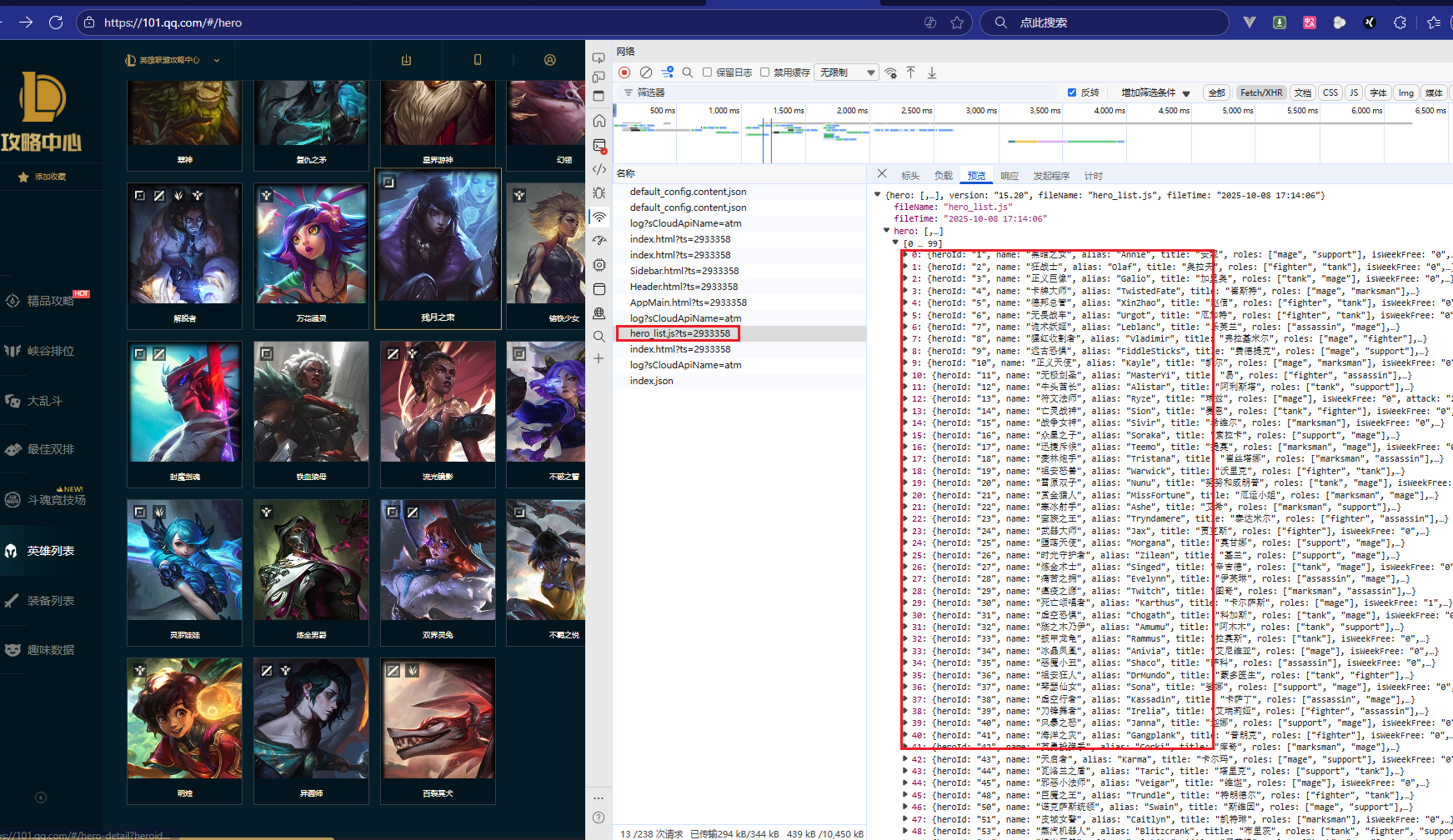Export HAR file with down-arrow icon
Image resolution: width=1453 pixels, height=840 pixels.
[x=932, y=72]
